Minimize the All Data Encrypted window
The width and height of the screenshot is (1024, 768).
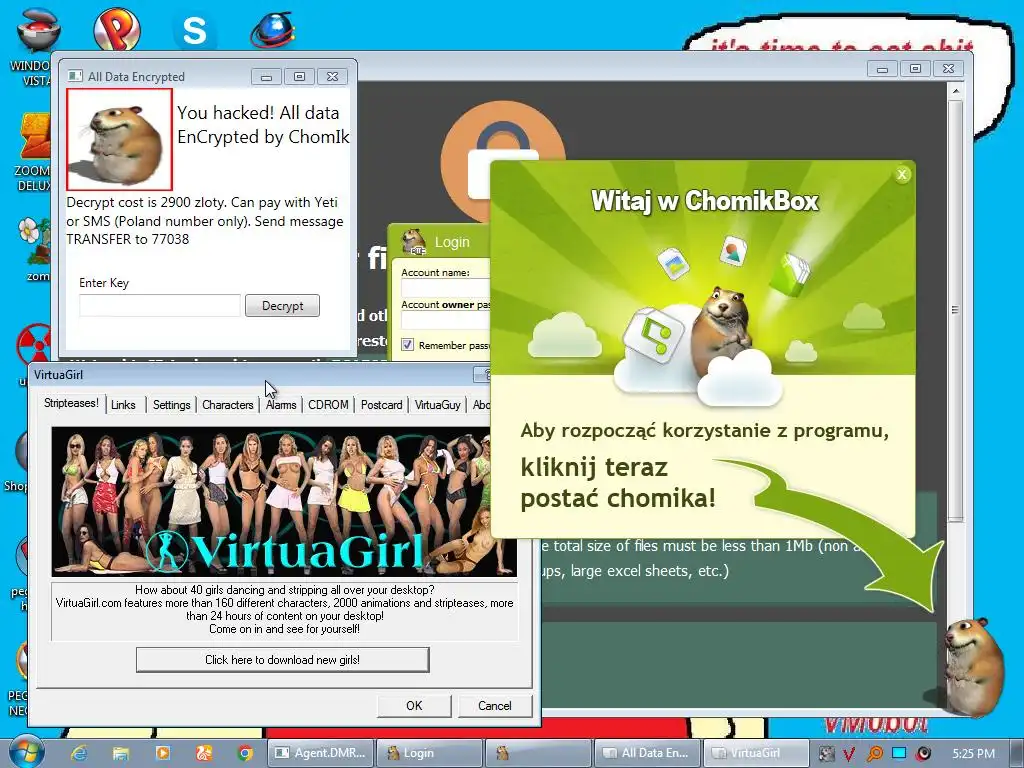[x=266, y=76]
